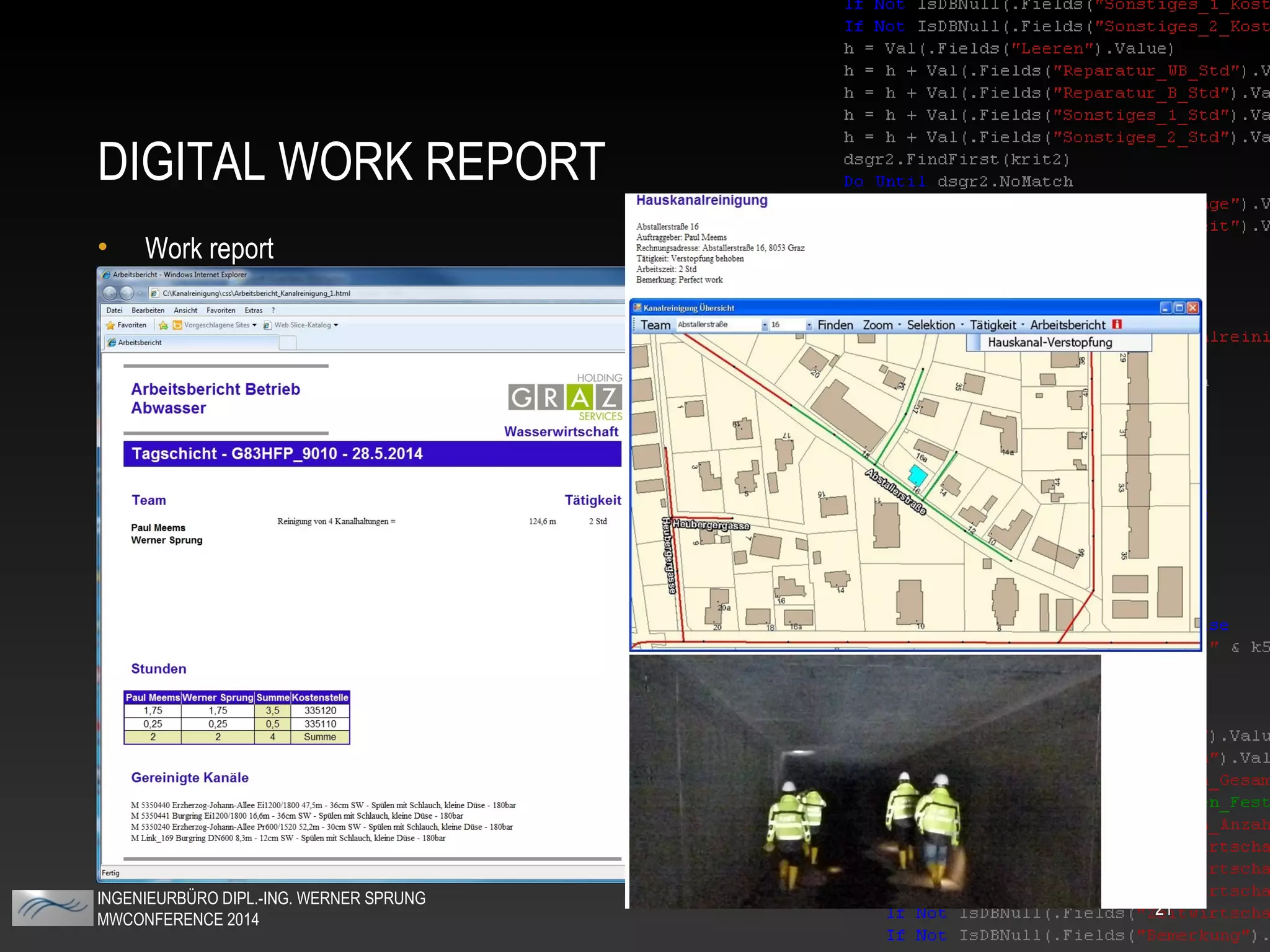
Task: Click team member Werner Sprung
Action: [x=167, y=540]
